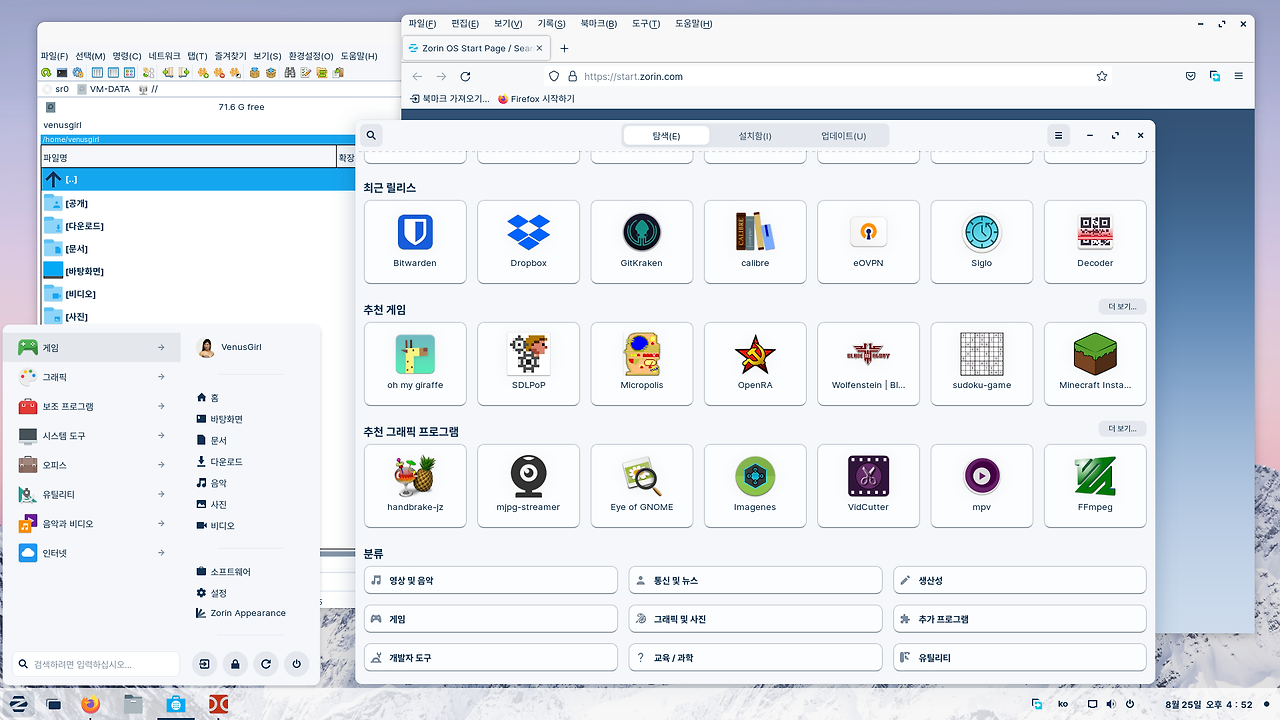This screenshot has height=720, width=1280.
Task: Open the Siglo app card
Action: pos(981,241)
